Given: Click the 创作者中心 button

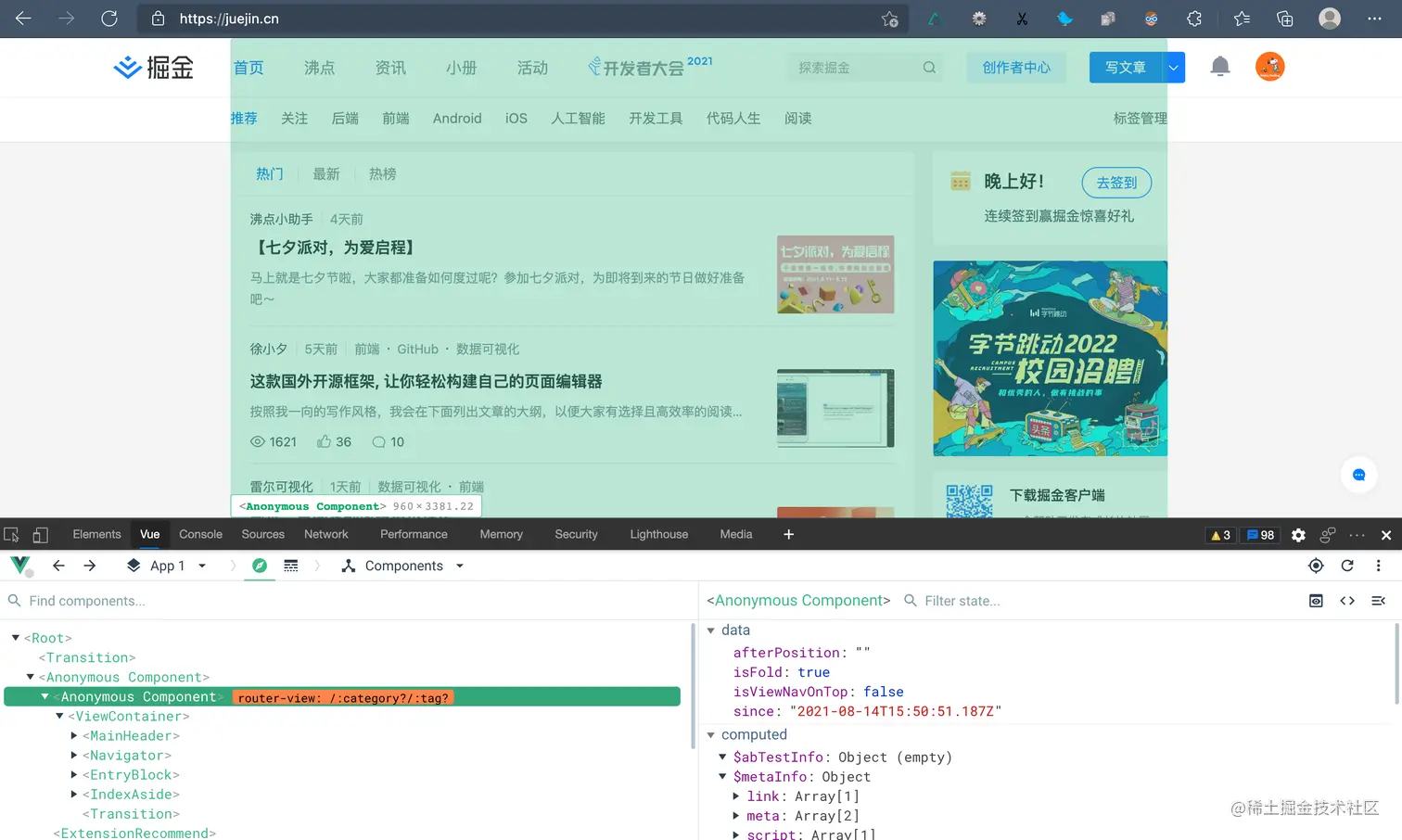Looking at the screenshot, I should [1016, 68].
